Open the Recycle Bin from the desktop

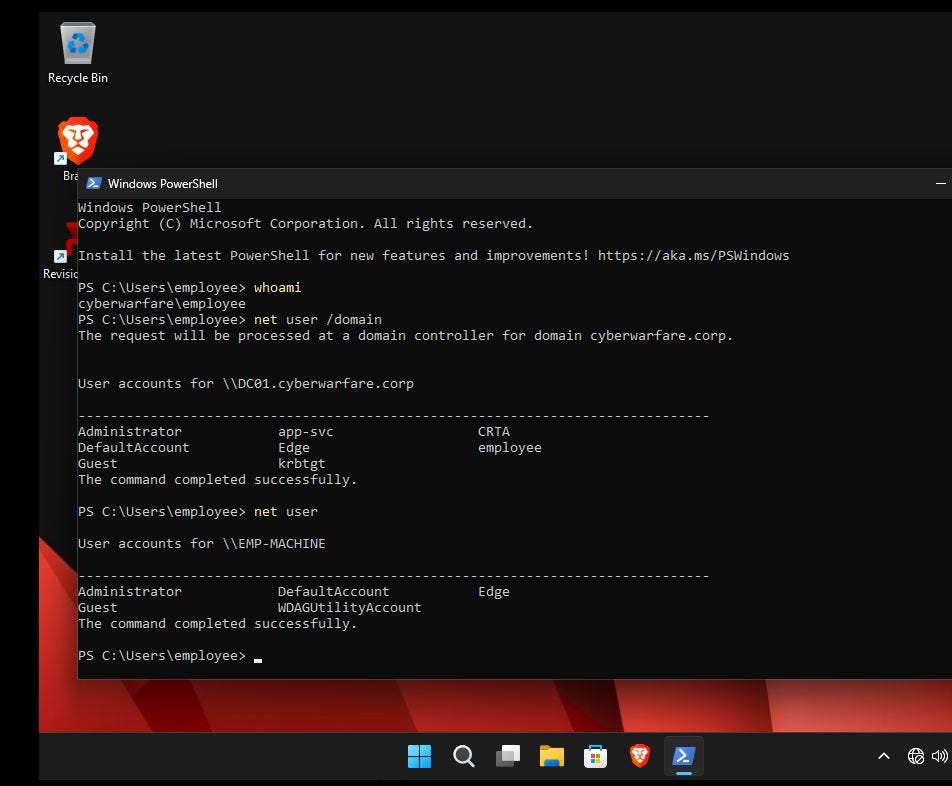(x=77, y=45)
